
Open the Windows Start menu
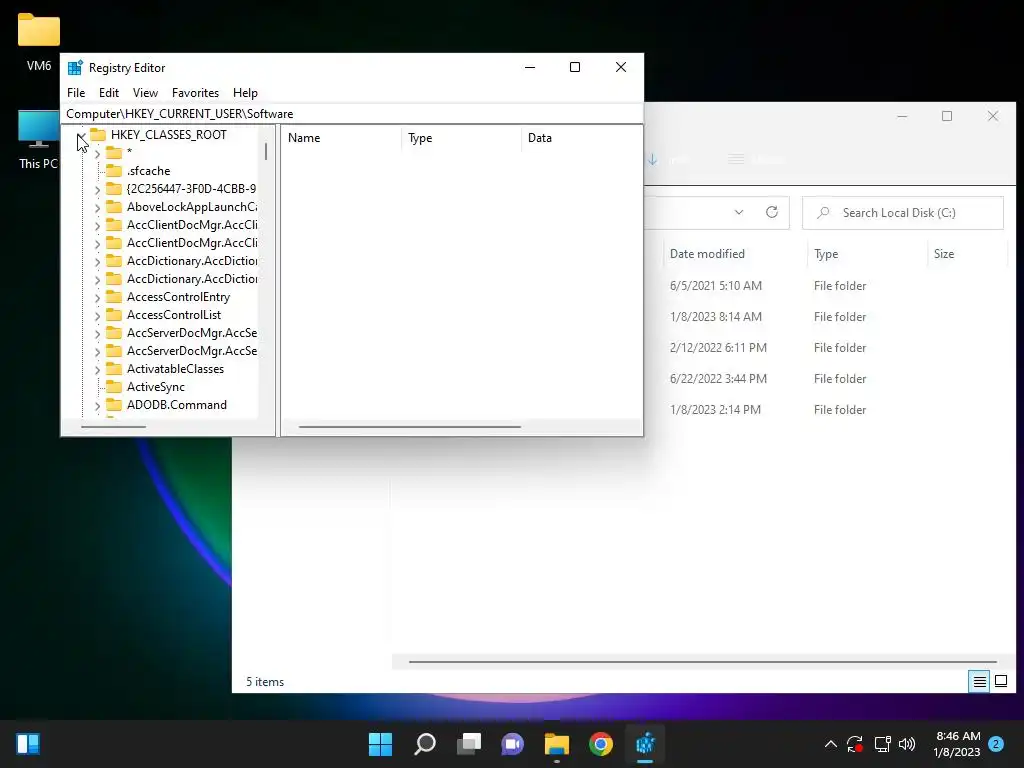(x=380, y=744)
